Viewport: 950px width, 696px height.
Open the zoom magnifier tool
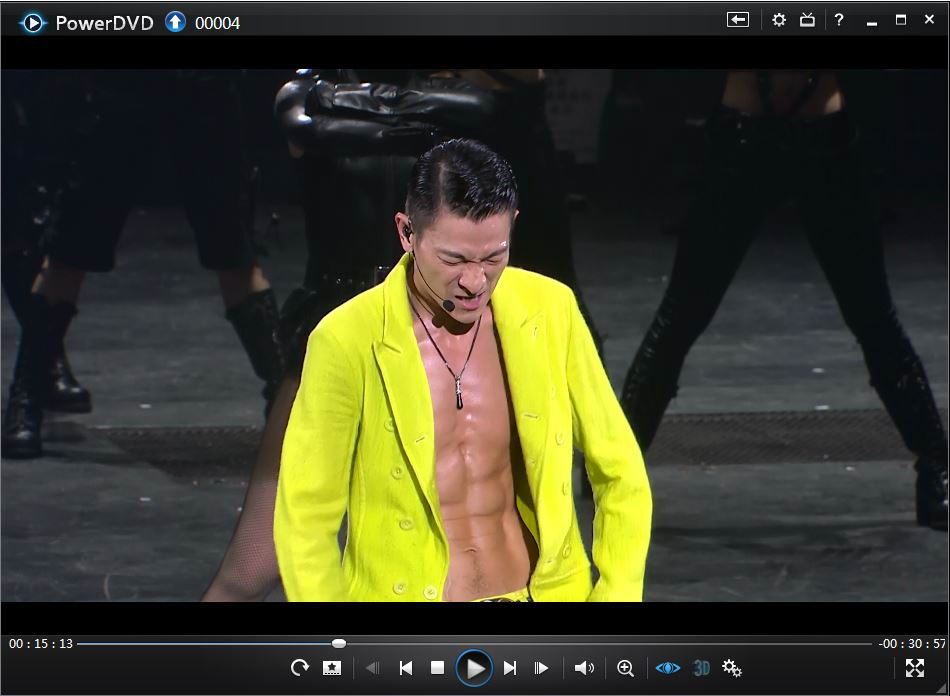[625, 668]
